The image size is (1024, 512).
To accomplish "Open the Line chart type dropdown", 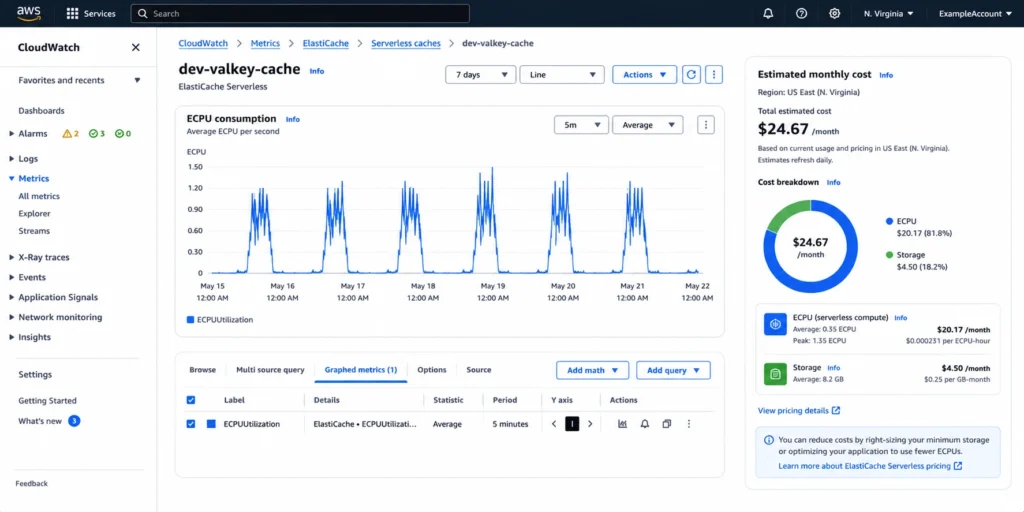I will [x=562, y=74].
